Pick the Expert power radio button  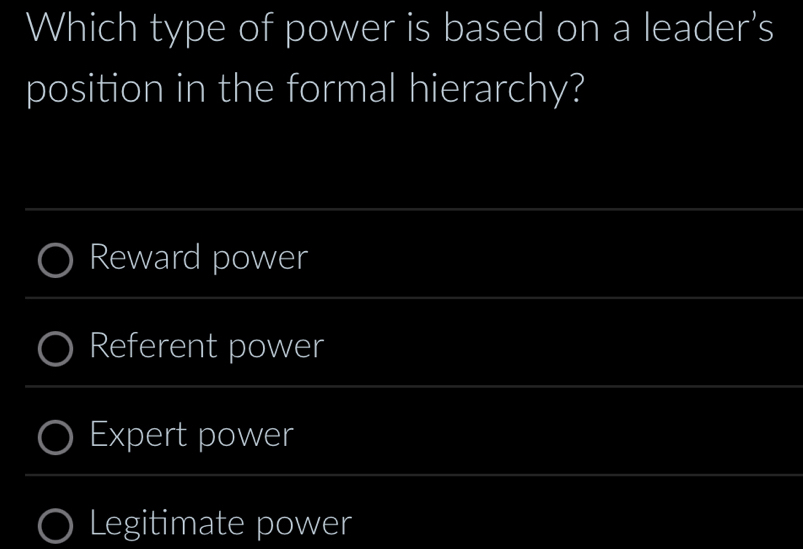(x=56, y=437)
